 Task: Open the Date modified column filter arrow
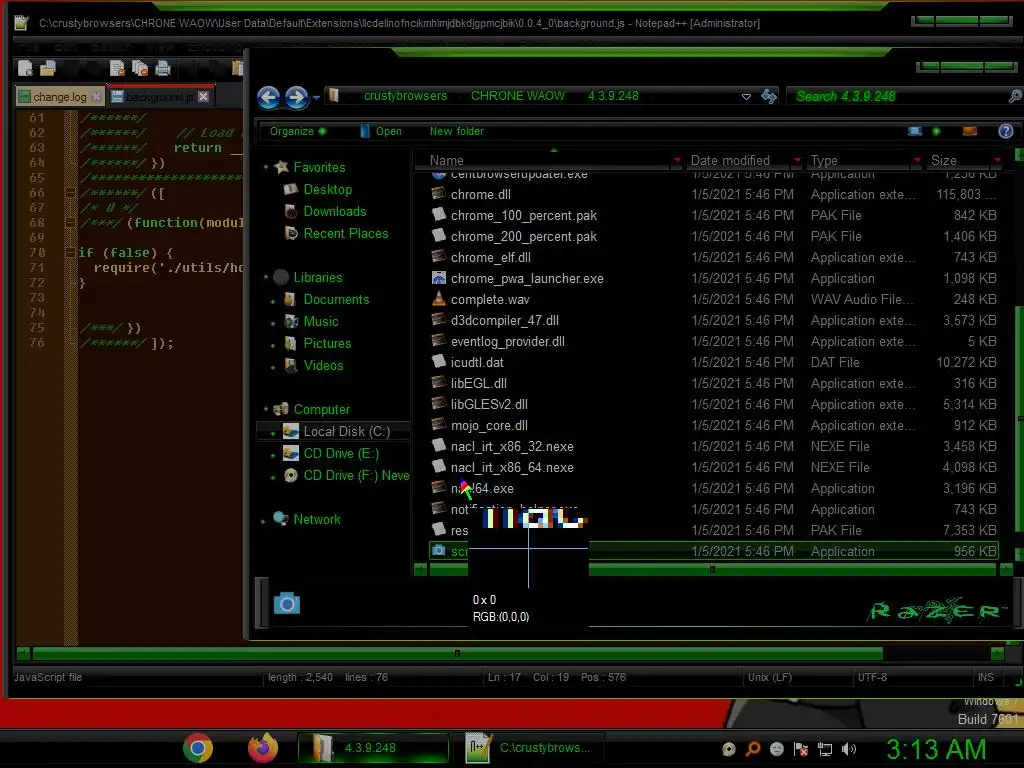tap(797, 160)
